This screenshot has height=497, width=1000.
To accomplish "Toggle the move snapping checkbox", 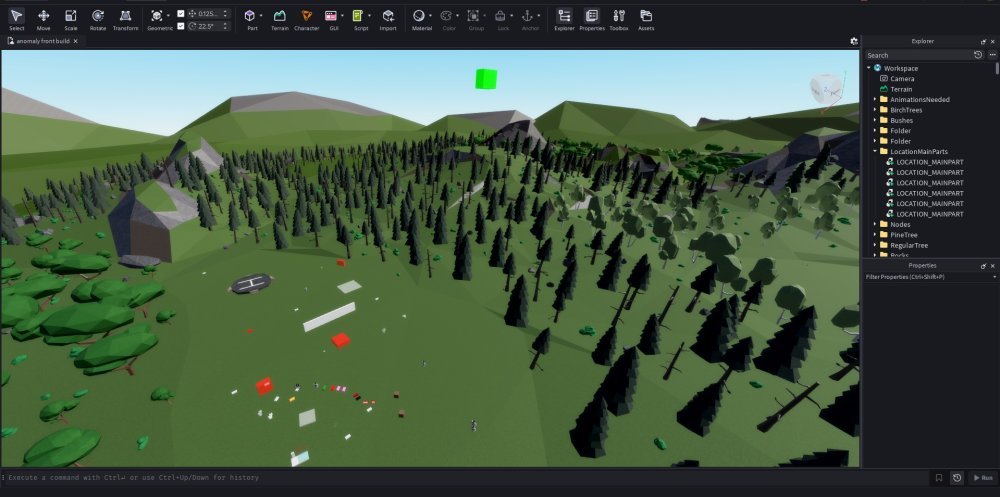I will 180,13.
